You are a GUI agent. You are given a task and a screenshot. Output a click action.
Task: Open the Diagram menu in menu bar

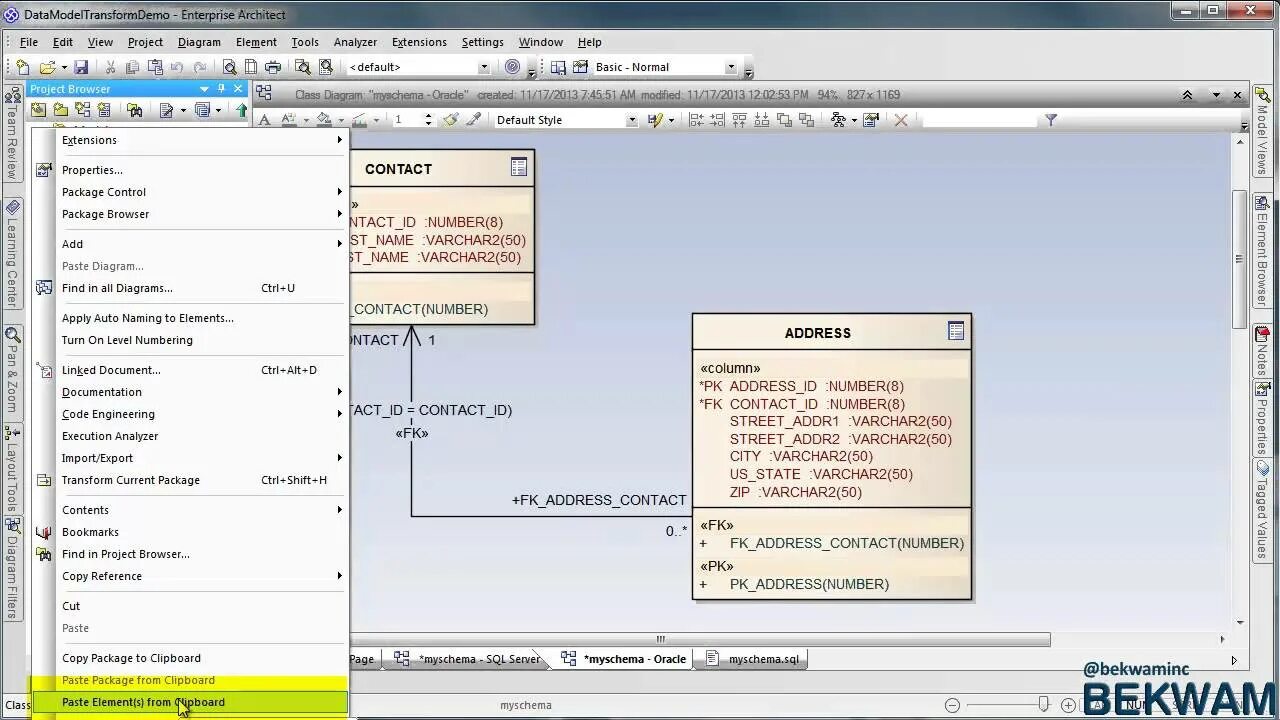(199, 42)
